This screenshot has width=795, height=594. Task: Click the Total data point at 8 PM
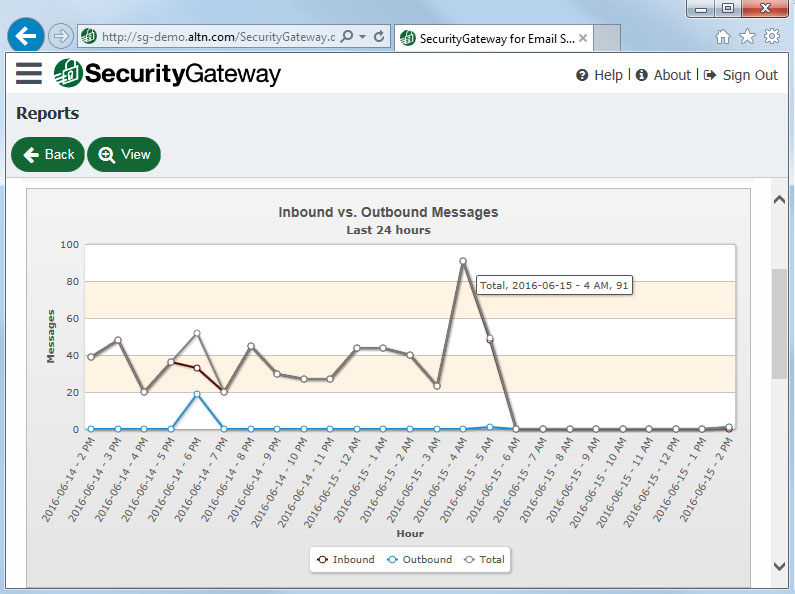(x=250, y=346)
